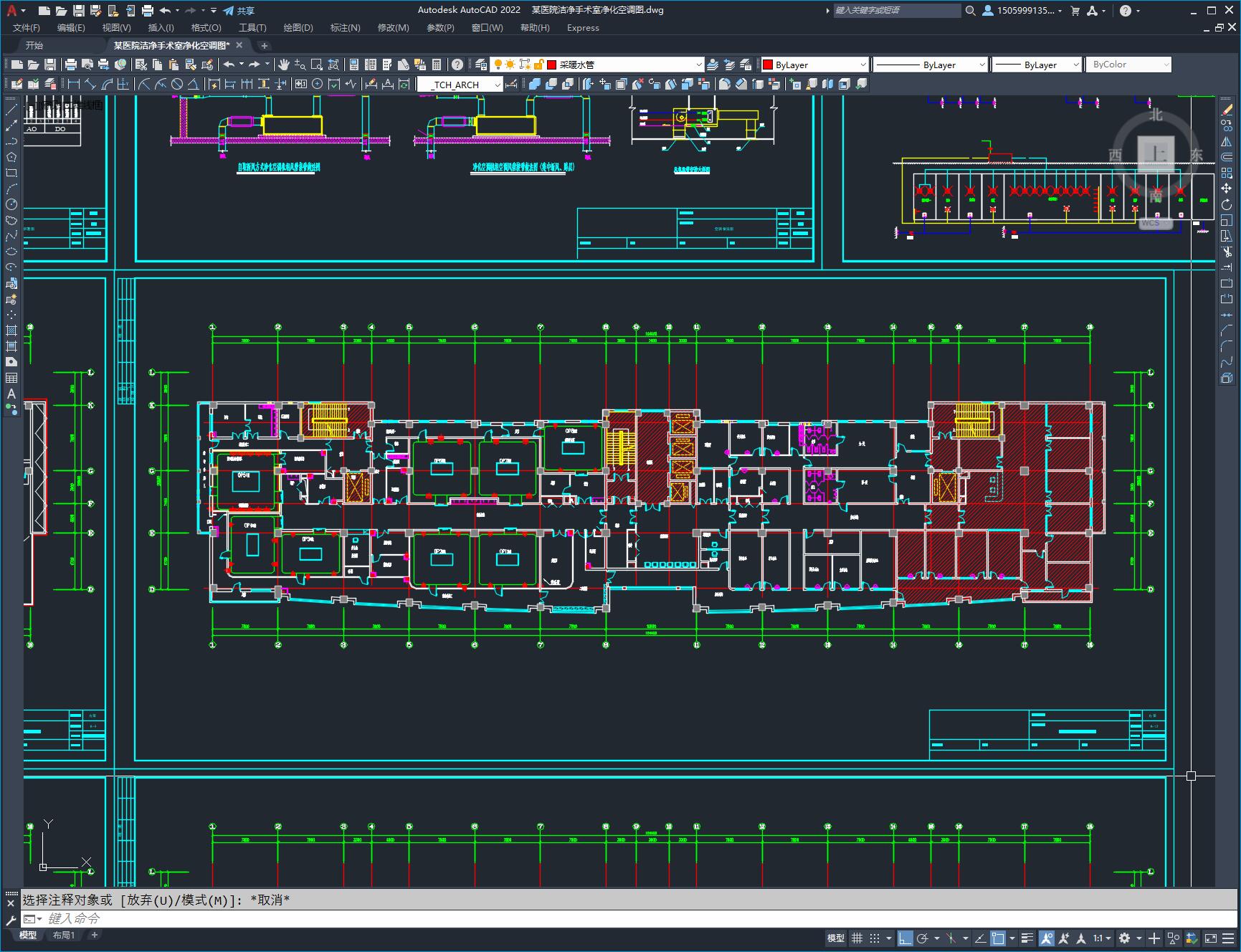
Task: Expand the user account 1505999135 dropdown
Action: (x=1022, y=11)
